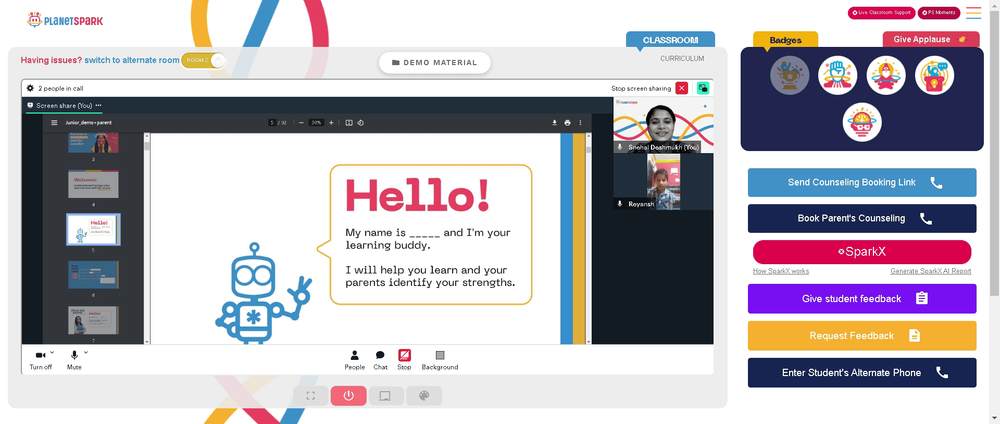Click the PDF page number field

pos(272,122)
